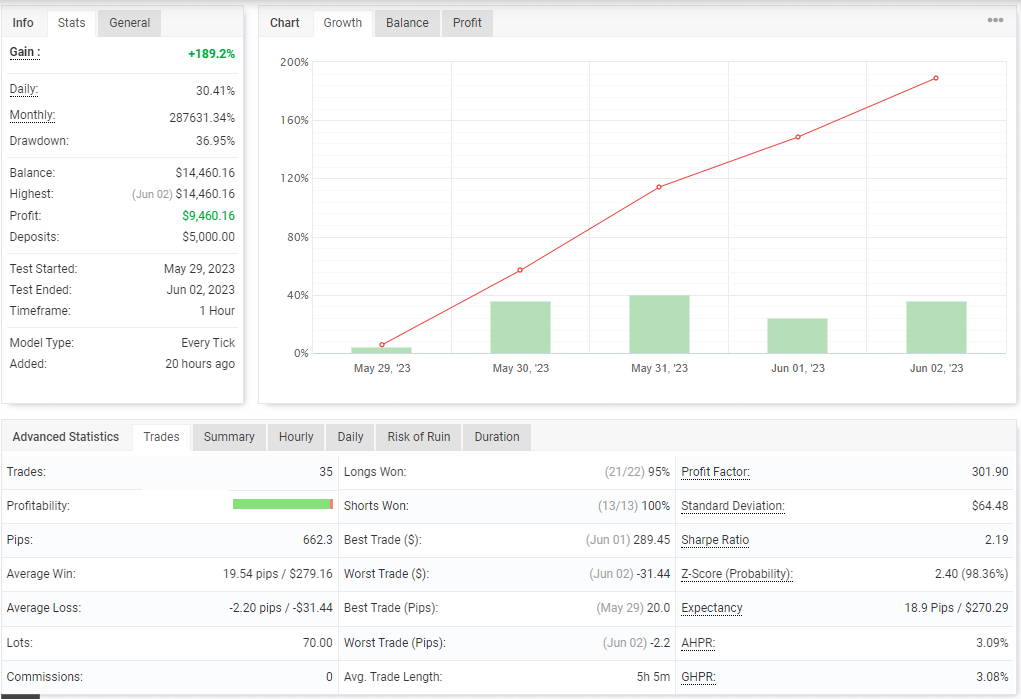Viewport: 1021px width, 699px height.
Task: Click the May 29, 2023 test start date
Action: tap(199, 268)
